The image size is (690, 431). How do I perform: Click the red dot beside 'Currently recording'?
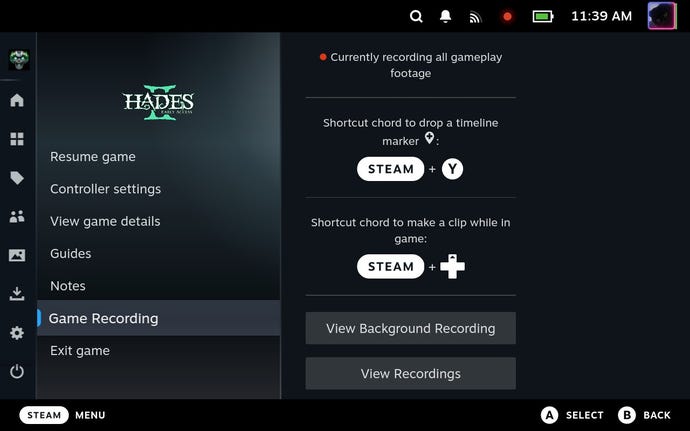pyautogui.click(x=323, y=57)
